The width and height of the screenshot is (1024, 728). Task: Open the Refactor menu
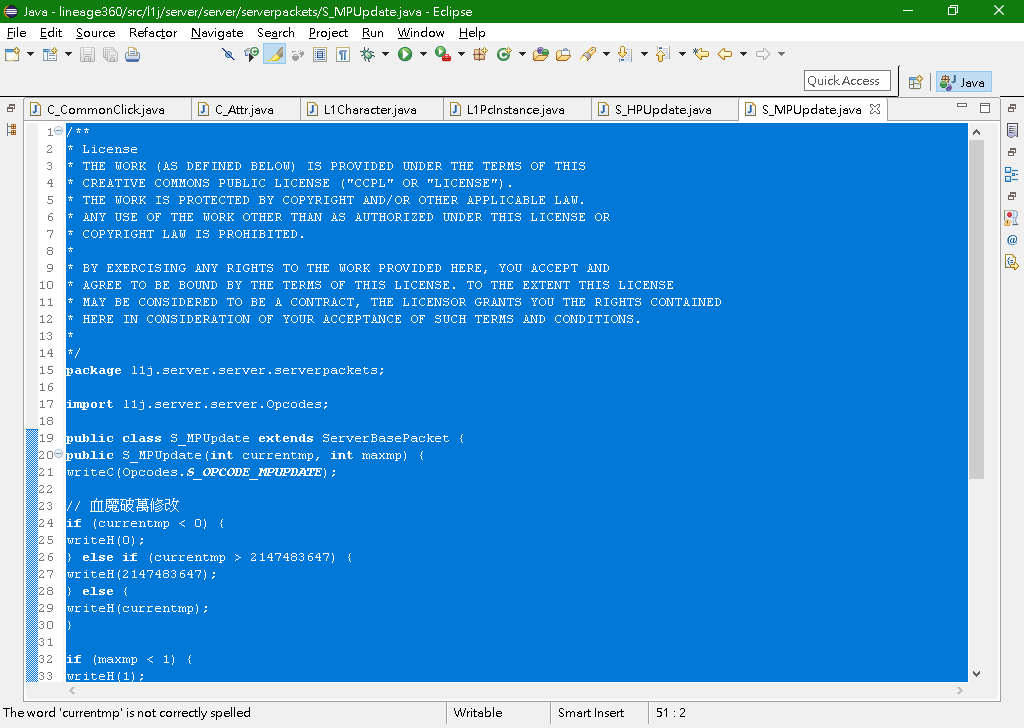tap(153, 33)
